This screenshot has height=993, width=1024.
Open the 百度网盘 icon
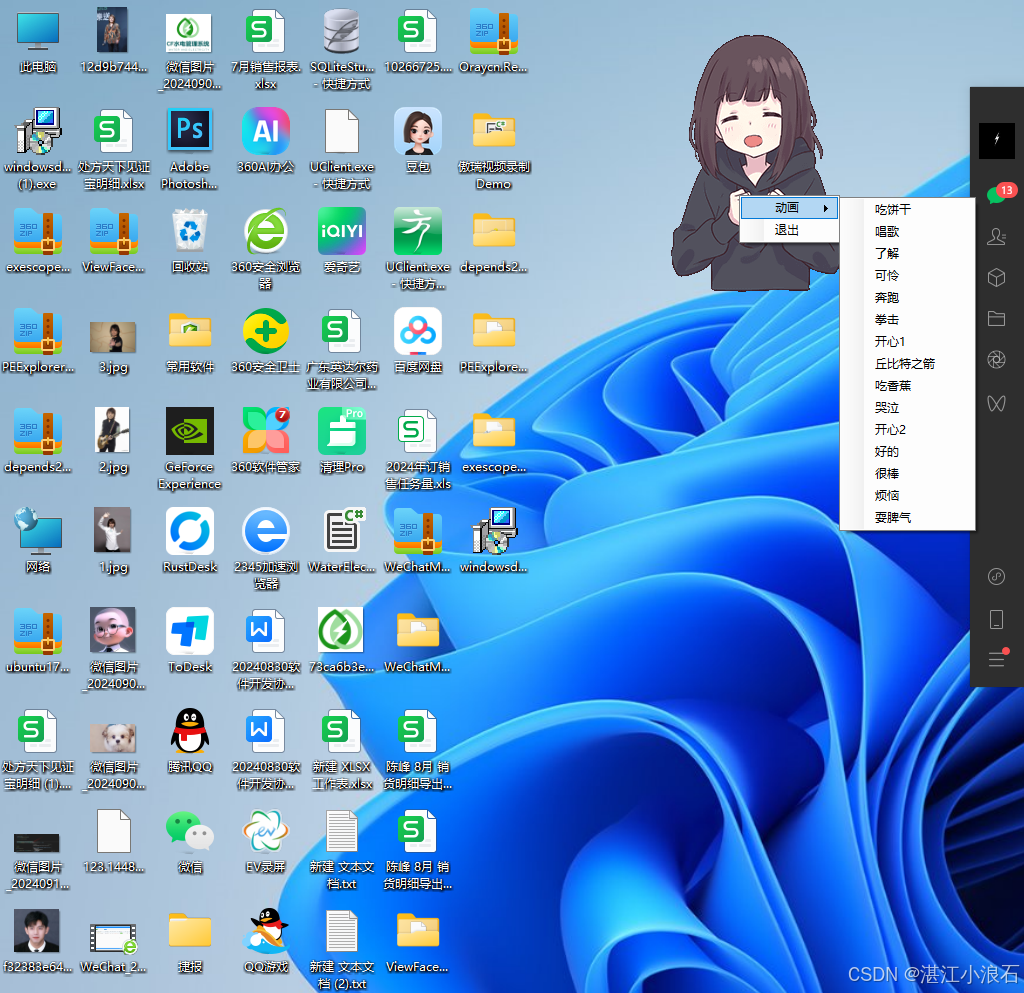pos(418,331)
